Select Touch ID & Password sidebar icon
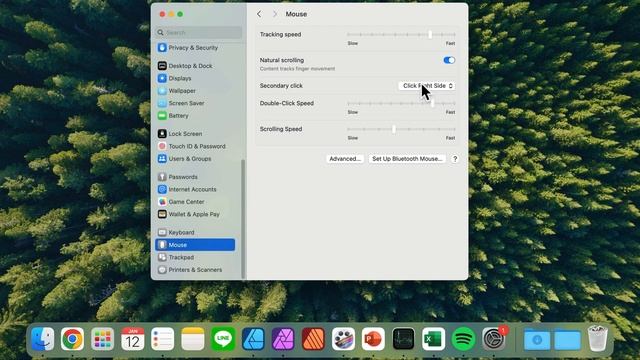This screenshot has height=360, width=640. coord(162,146)
